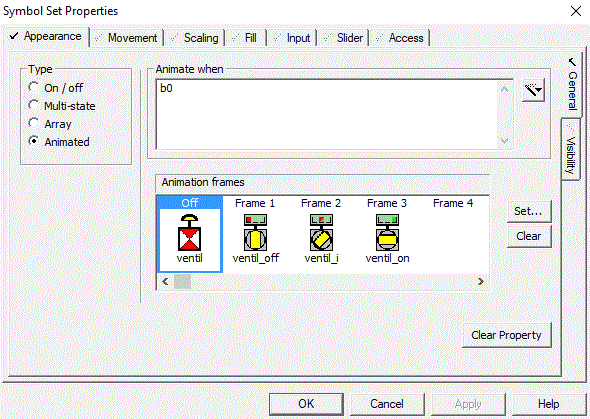Click the frames horizontal scrollbar thumb
This screenshot has height=419, width=590.
[182, 282]
